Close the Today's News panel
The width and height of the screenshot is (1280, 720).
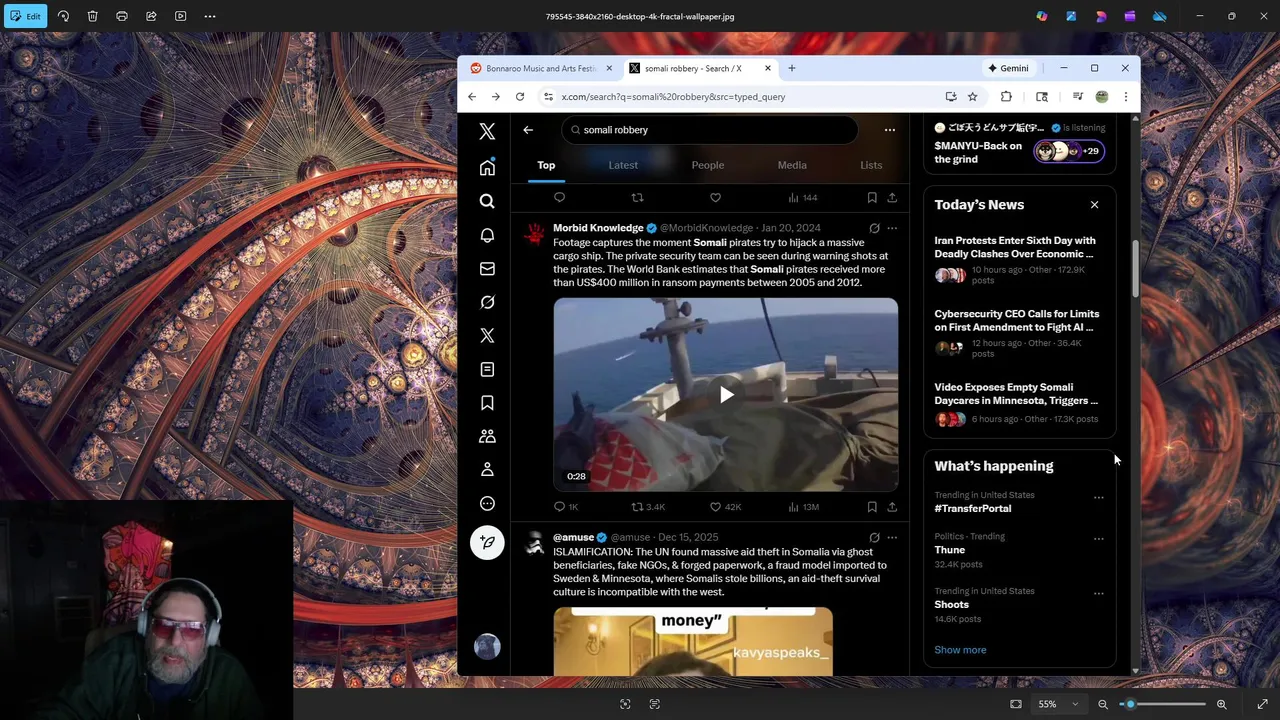coord(1094,205)
